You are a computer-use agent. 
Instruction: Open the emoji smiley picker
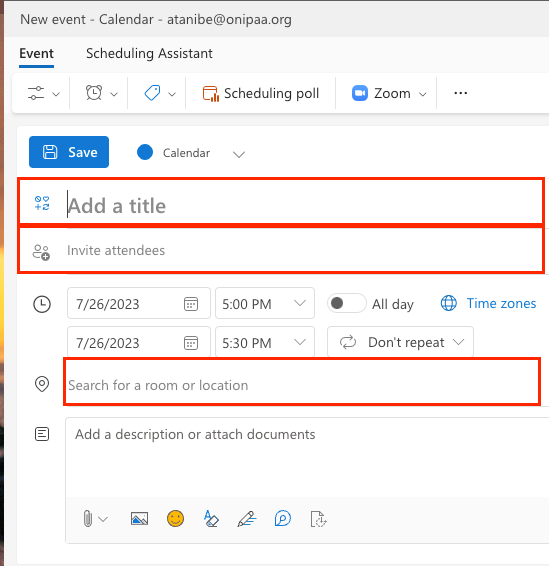175,519
